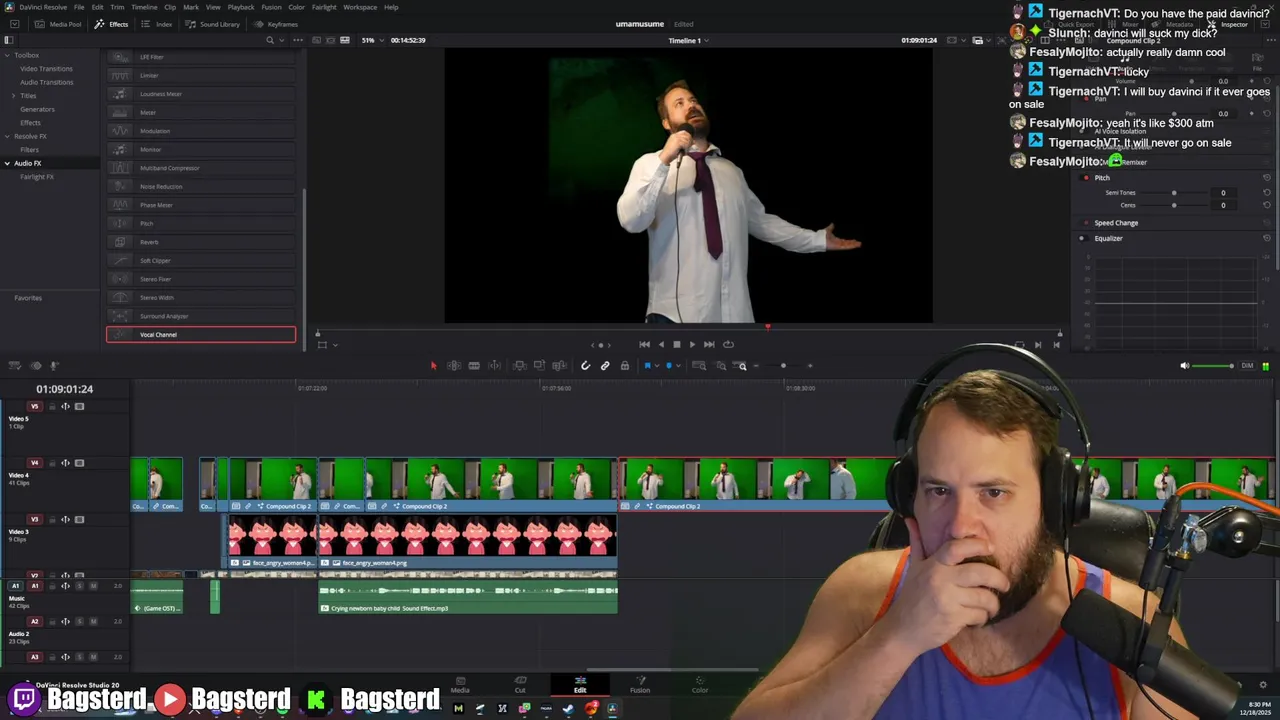Switch to the Fusion page tab
This screenshot has height=720, width=1280.
(x=640, y=684)
